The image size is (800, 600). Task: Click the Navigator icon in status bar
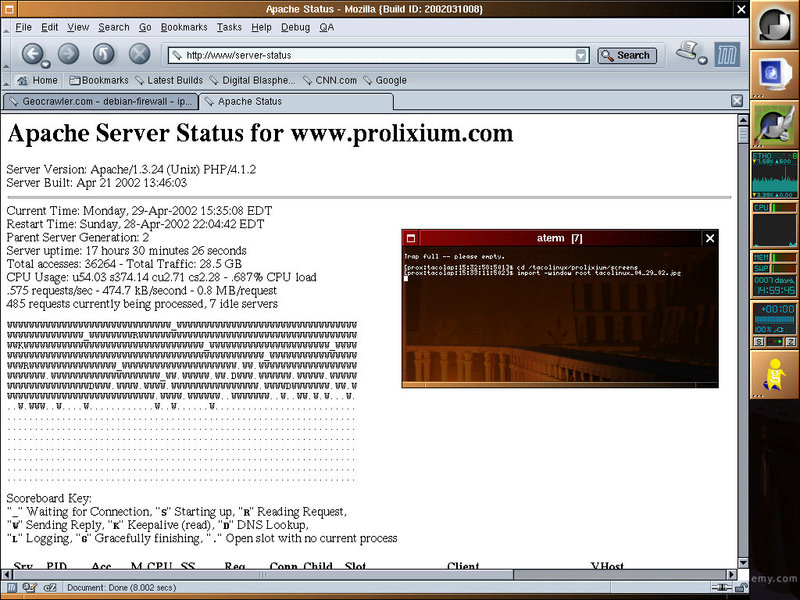click(11, 587)
